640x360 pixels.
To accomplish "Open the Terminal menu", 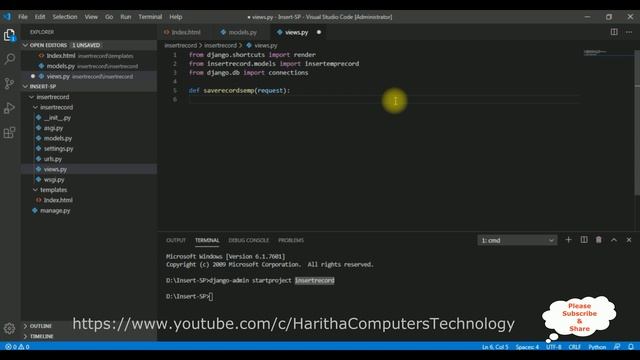I will click(150, 17).
